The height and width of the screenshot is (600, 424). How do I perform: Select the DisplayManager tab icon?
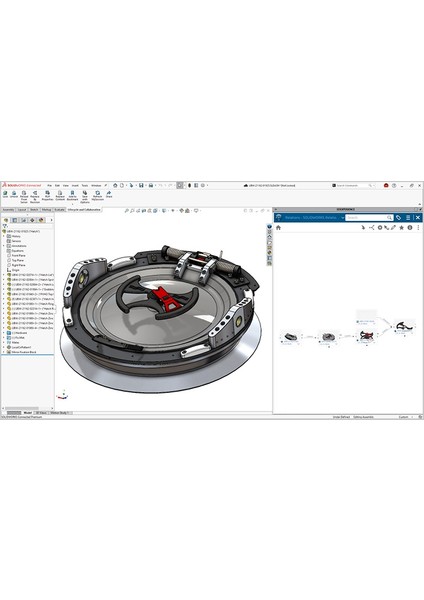(41, 220)
